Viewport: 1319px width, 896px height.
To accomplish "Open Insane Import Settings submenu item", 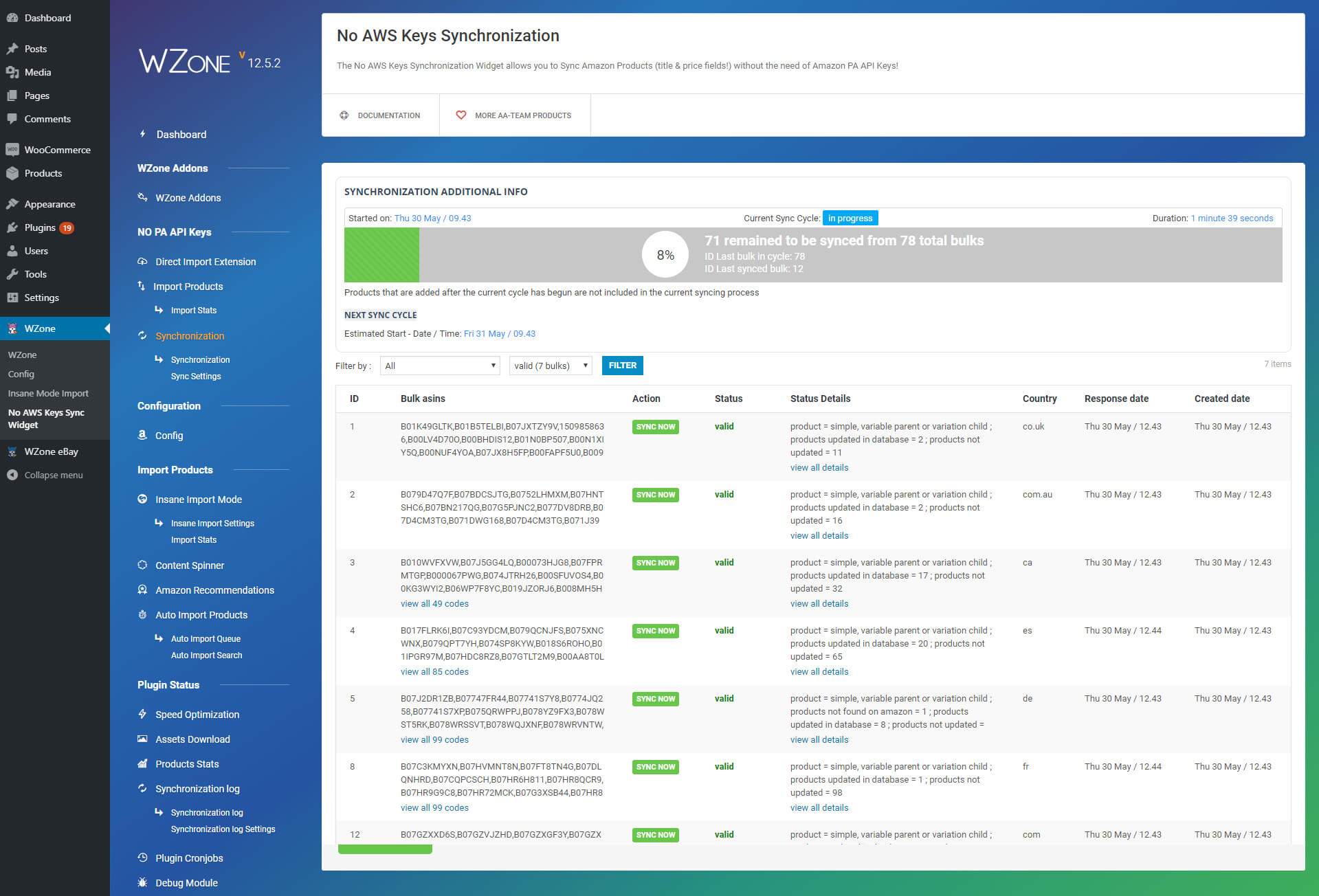I will coord(212,524).
